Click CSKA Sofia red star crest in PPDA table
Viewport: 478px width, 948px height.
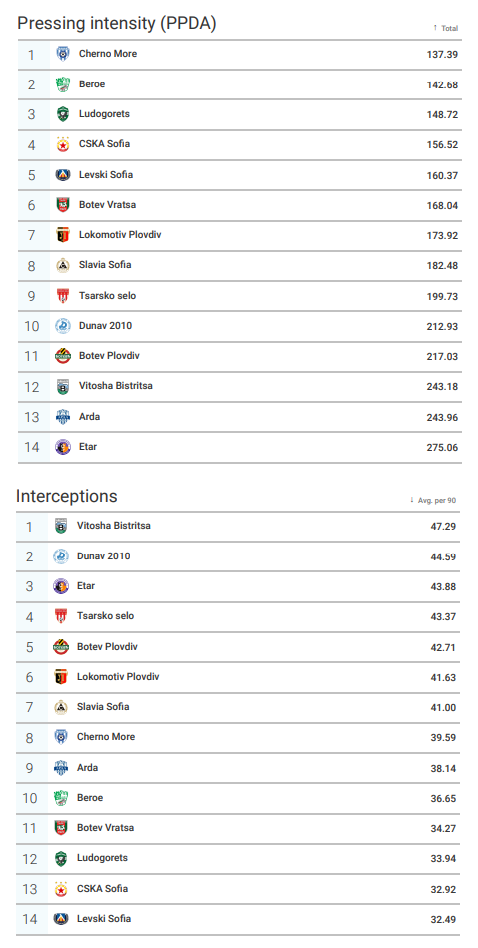point(63,144)
